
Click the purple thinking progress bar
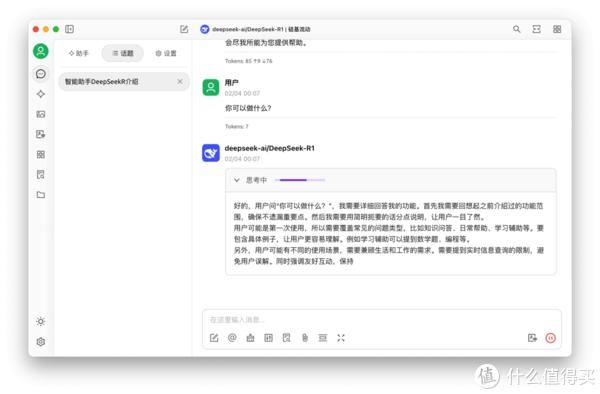(300, 180)
